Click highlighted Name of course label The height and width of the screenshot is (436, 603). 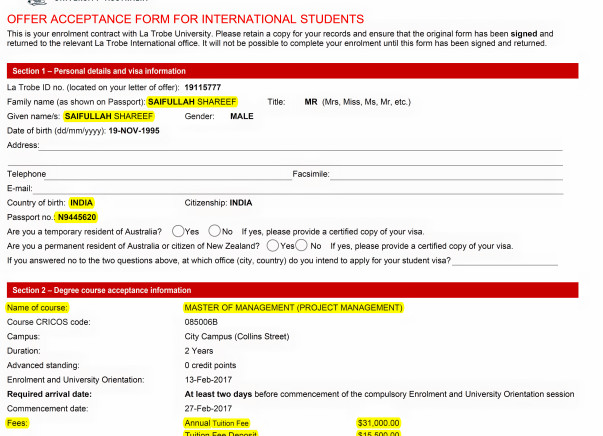[37, 308]
